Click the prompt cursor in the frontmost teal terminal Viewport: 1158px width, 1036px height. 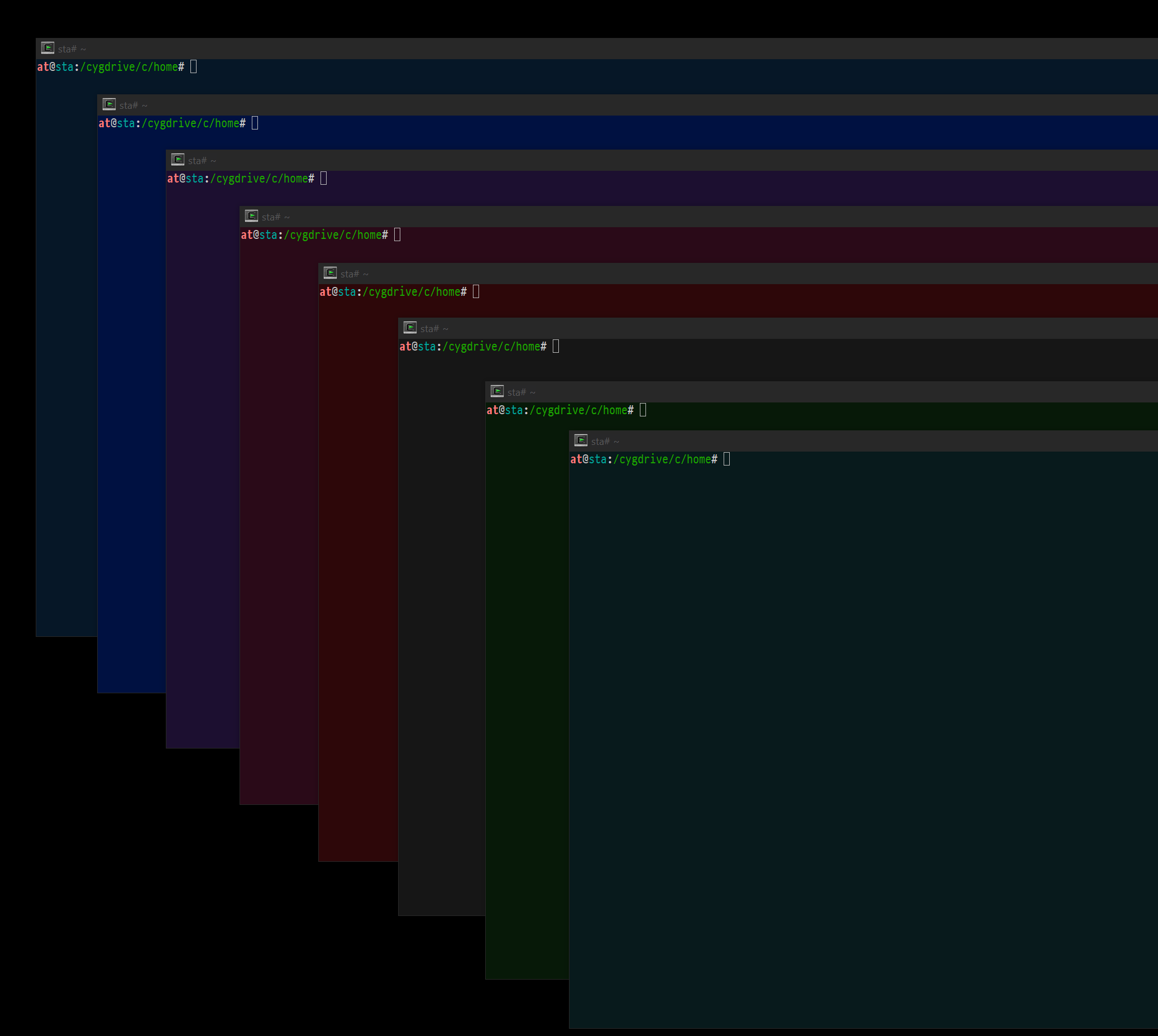(726, 459)
